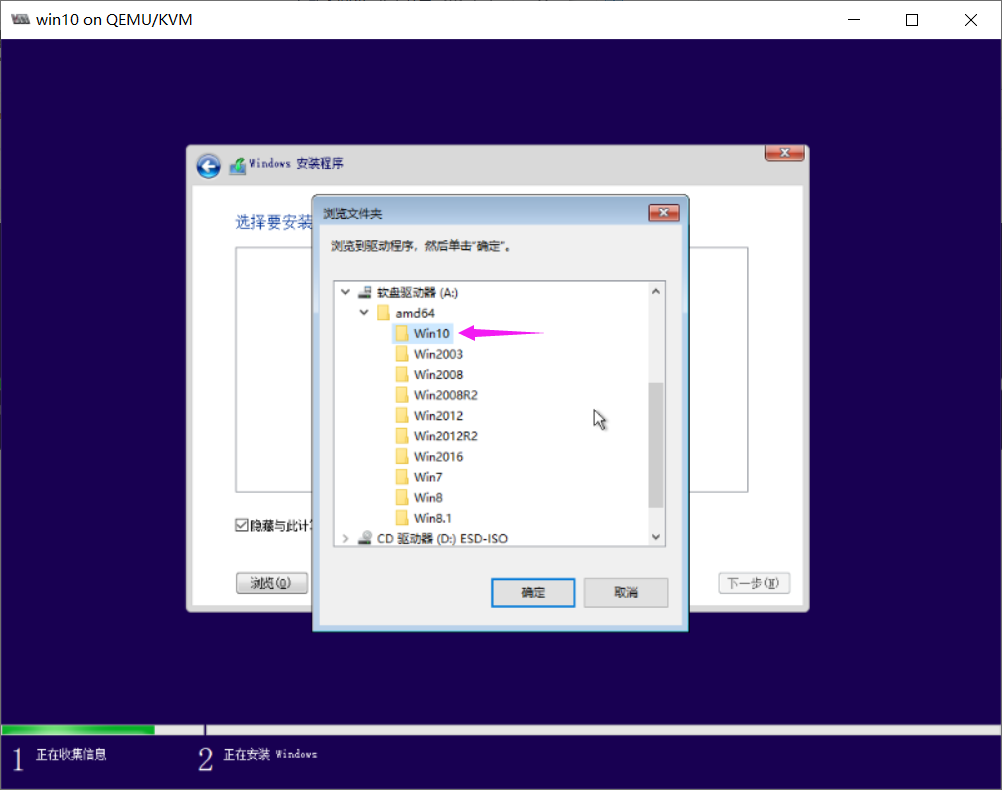Viewport: 1002px width, 790px height.
Task: Close the QEMU/KVM window
Action: click(x=971, y=20)
